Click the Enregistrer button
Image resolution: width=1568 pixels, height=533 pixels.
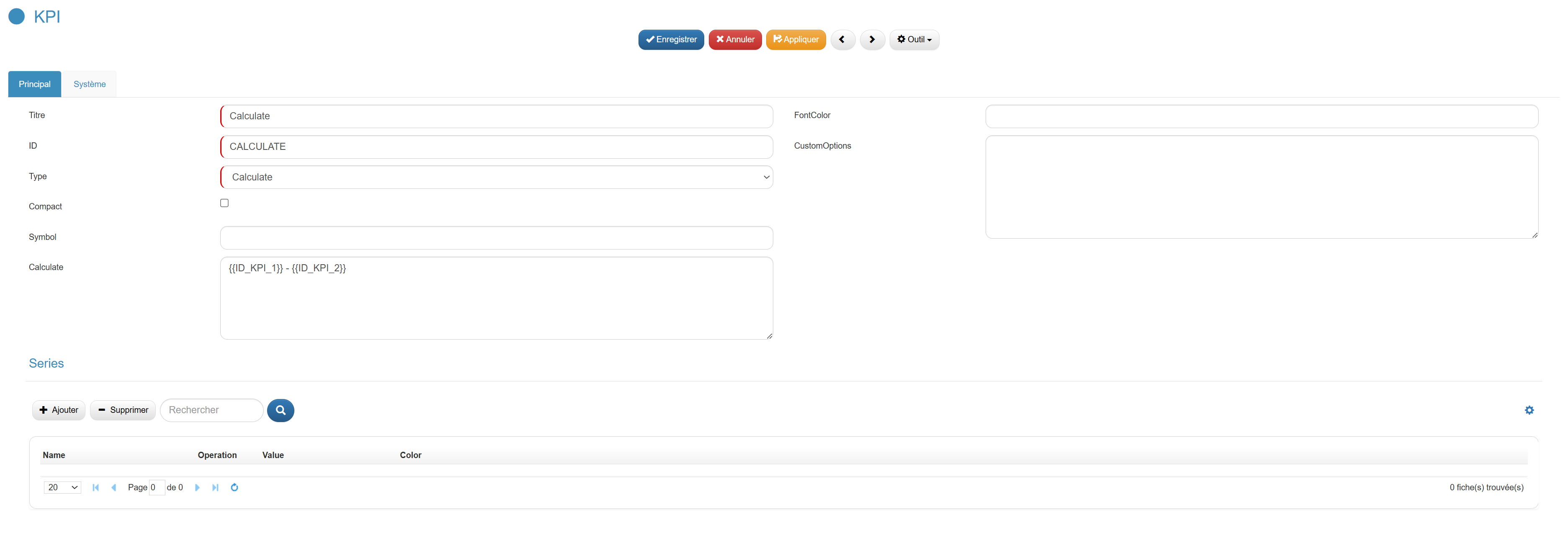671,39
